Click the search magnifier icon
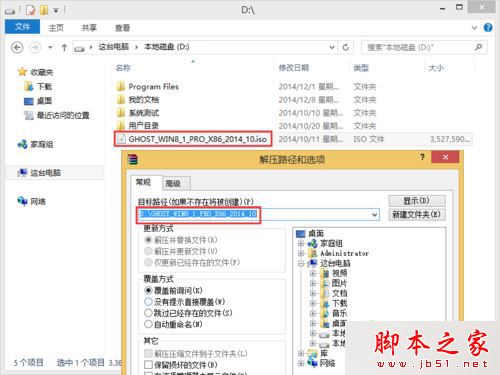Image resolution: width=500 pixels, height=375 pixels. tap(479, 47)
